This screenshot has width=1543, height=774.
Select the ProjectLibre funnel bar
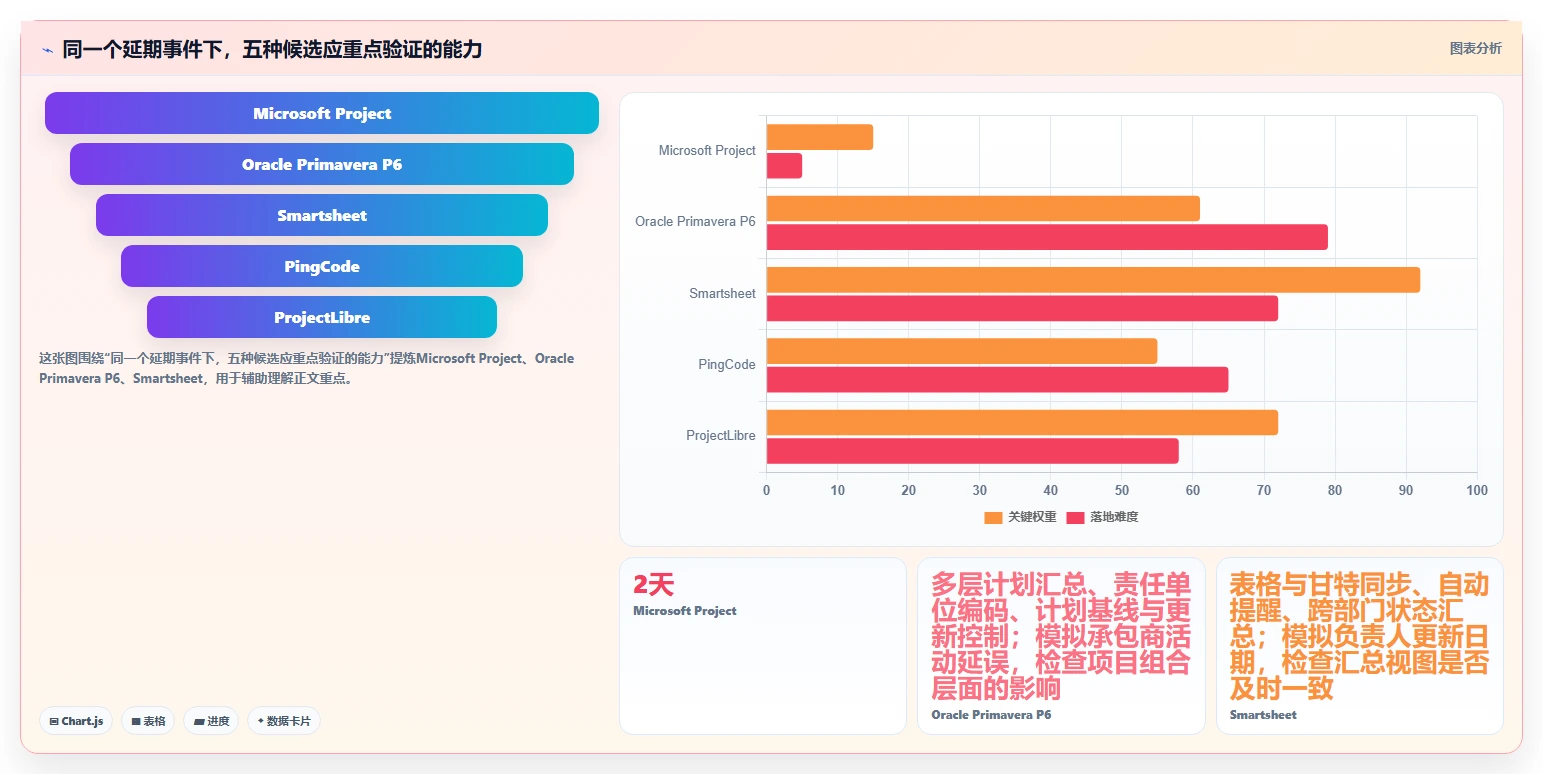322,317
